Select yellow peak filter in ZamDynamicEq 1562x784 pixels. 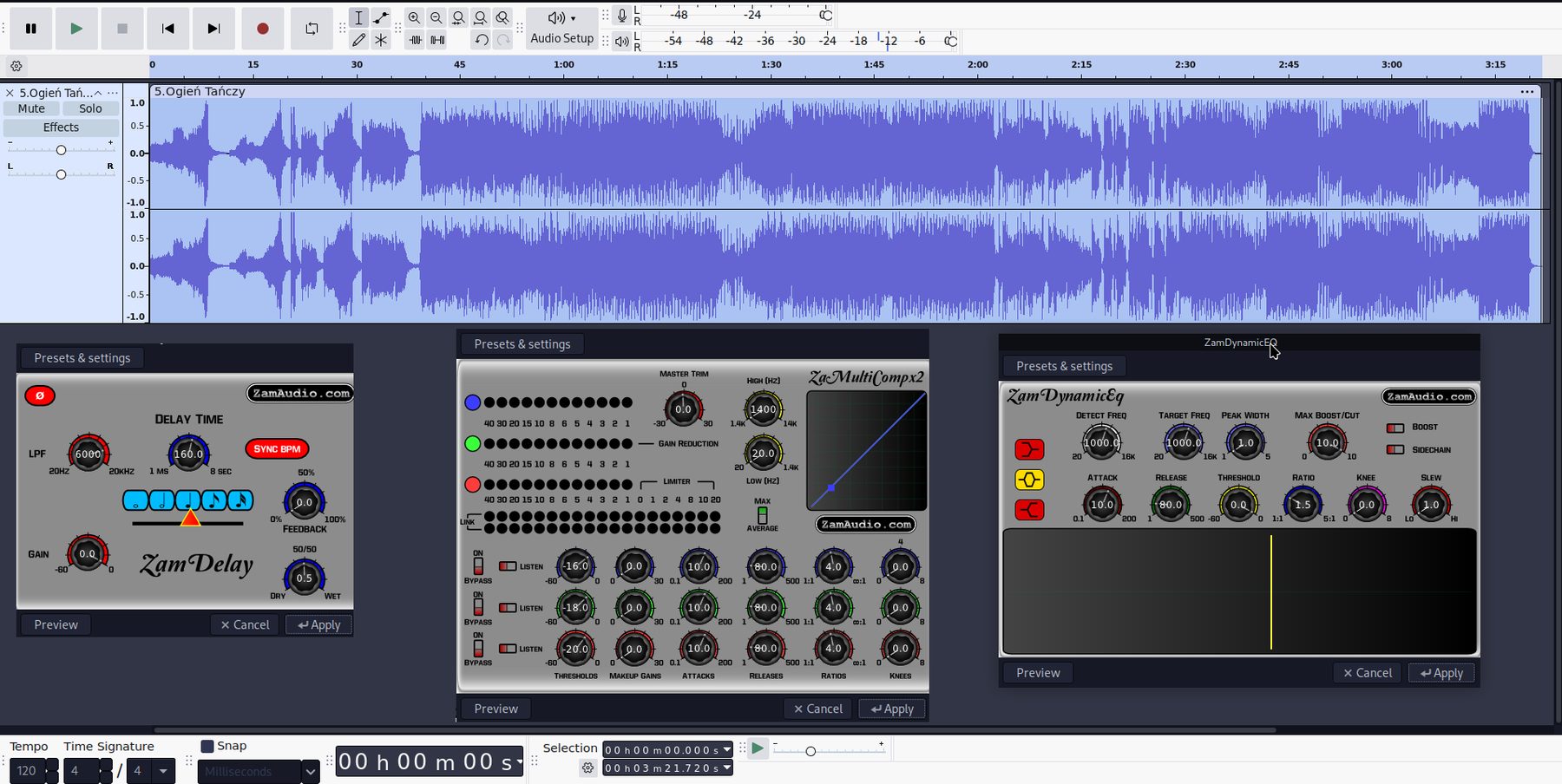(1029, 480)
